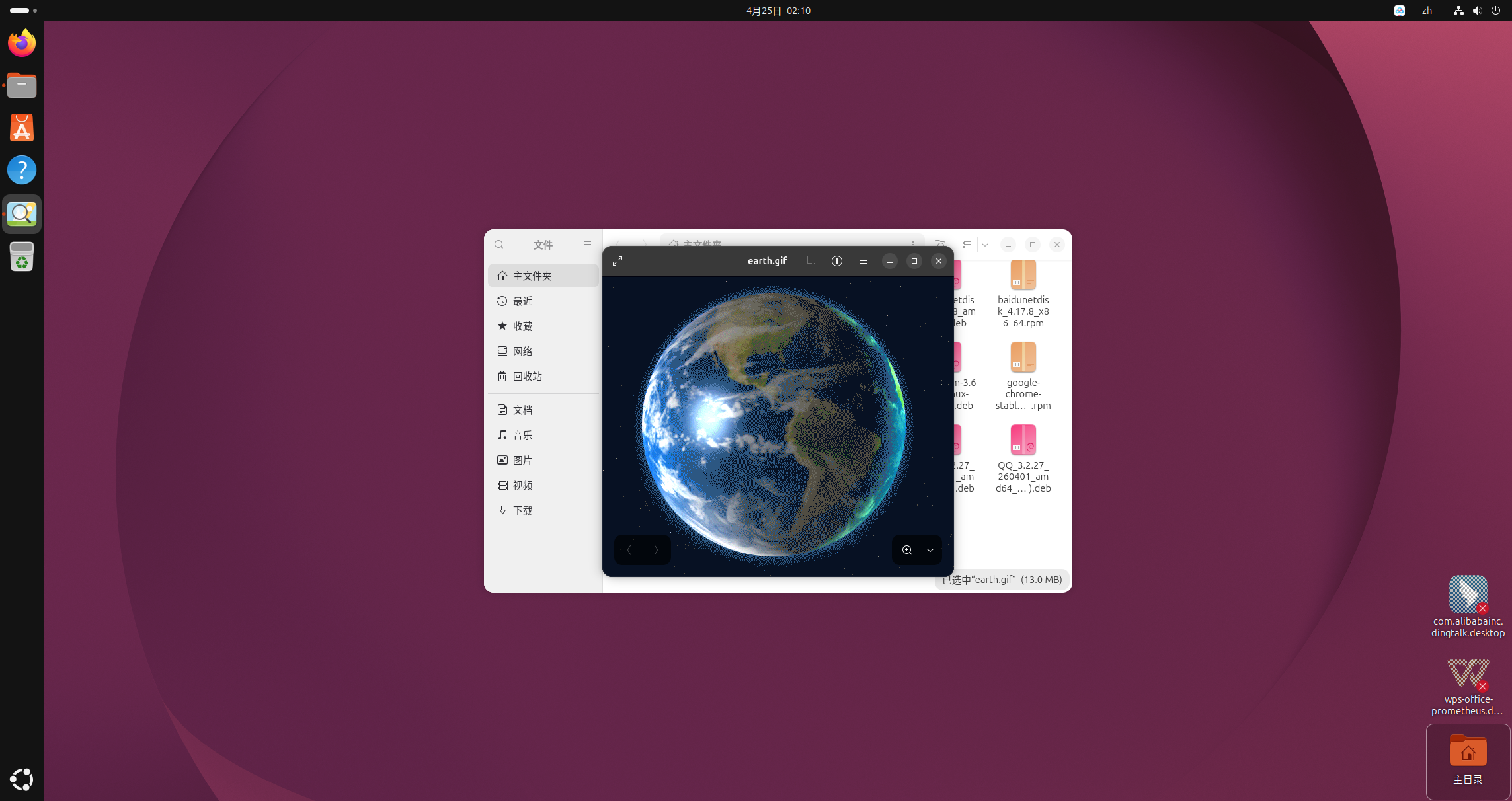1512x801 pixels.
Task: Open the image viewer hamburger menu
Action: click(x=863, y=261)
